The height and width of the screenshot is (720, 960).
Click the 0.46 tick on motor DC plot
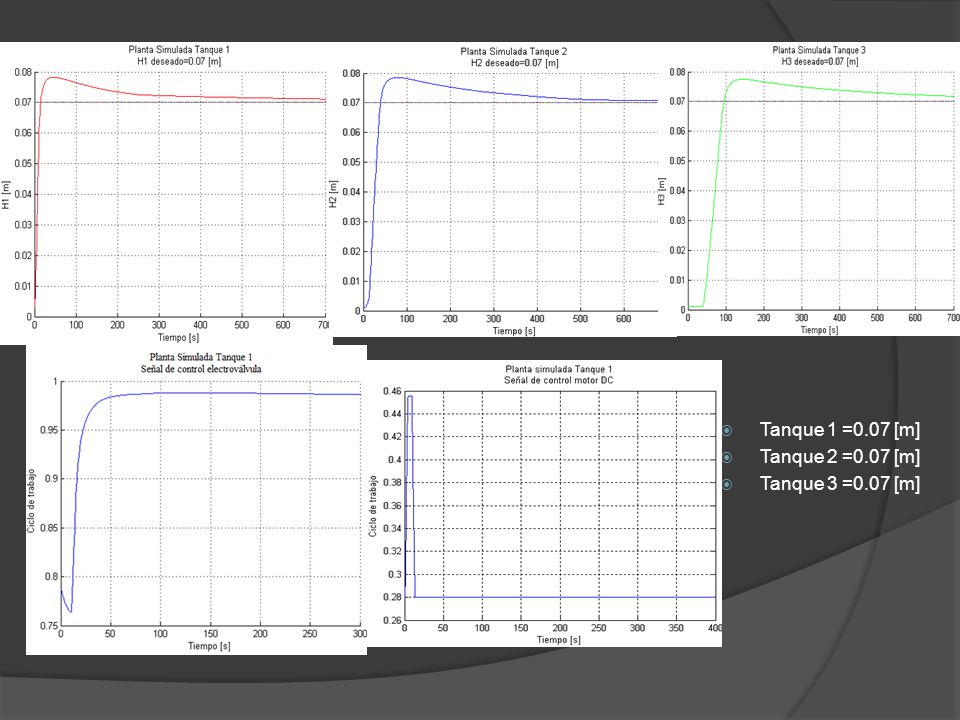click(392, 391)
